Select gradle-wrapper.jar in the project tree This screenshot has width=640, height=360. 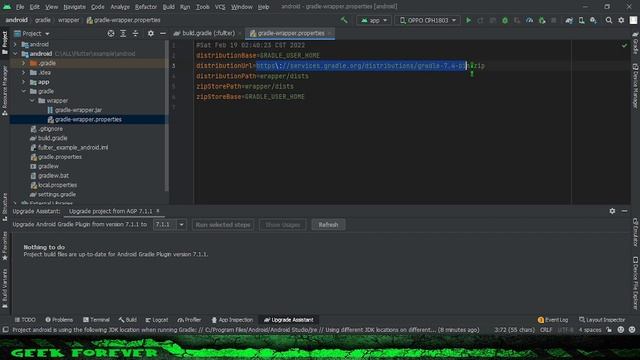(78, 110)
